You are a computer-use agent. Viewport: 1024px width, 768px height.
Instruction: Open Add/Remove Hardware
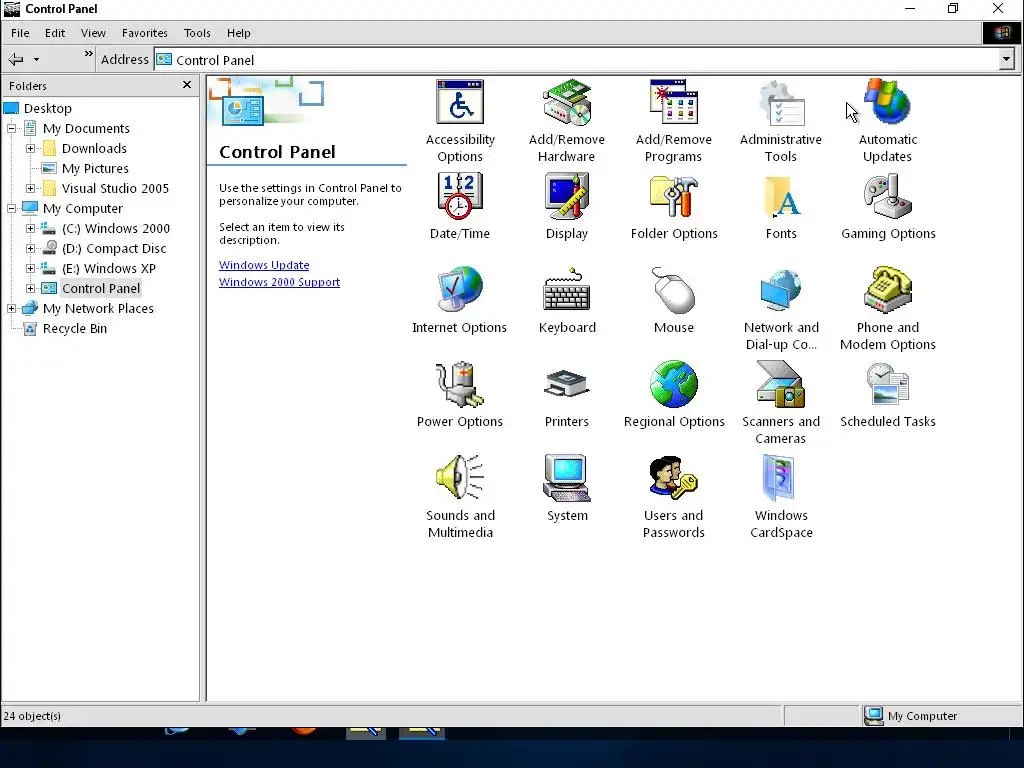click(x=567, y=103)
